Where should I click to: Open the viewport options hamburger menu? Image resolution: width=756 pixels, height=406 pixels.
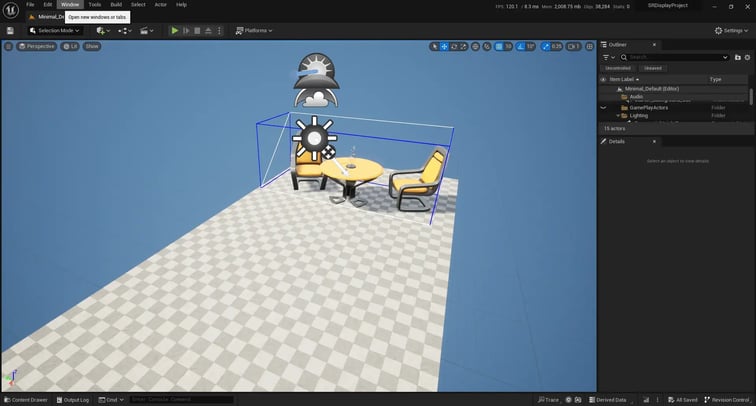pos(8,46)
